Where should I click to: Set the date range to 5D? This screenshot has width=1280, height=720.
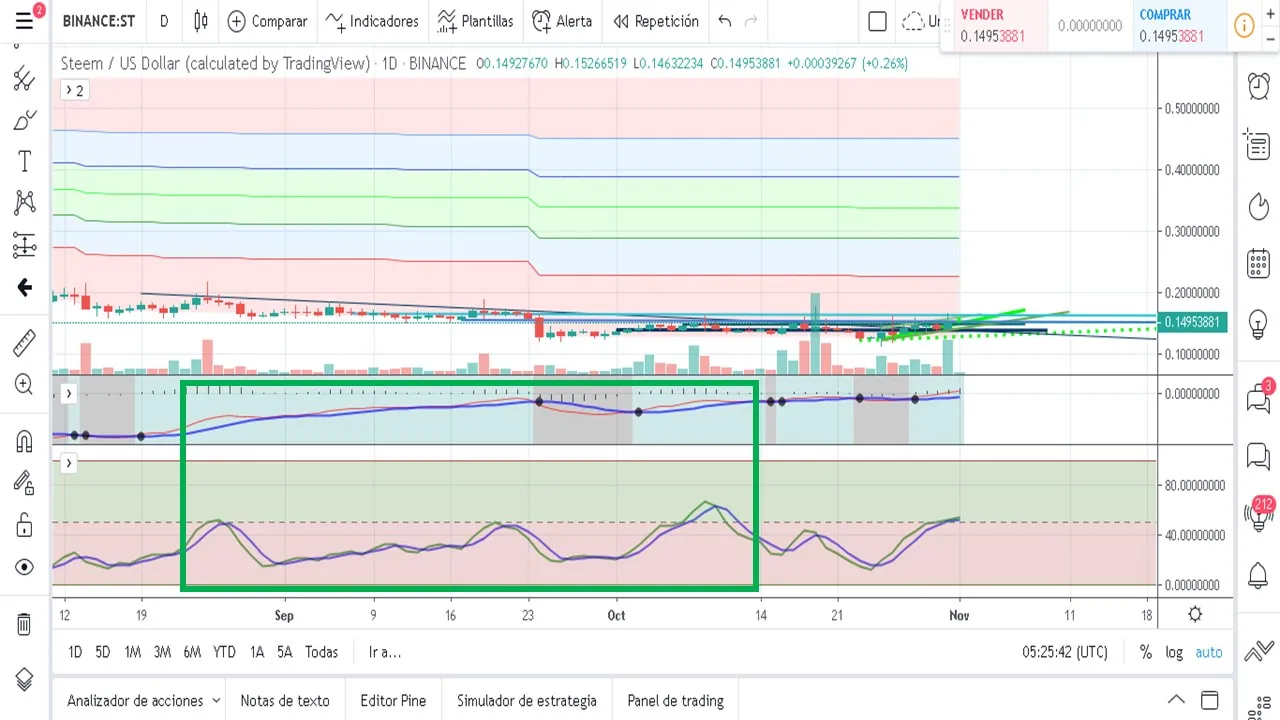tap(103, 652)
